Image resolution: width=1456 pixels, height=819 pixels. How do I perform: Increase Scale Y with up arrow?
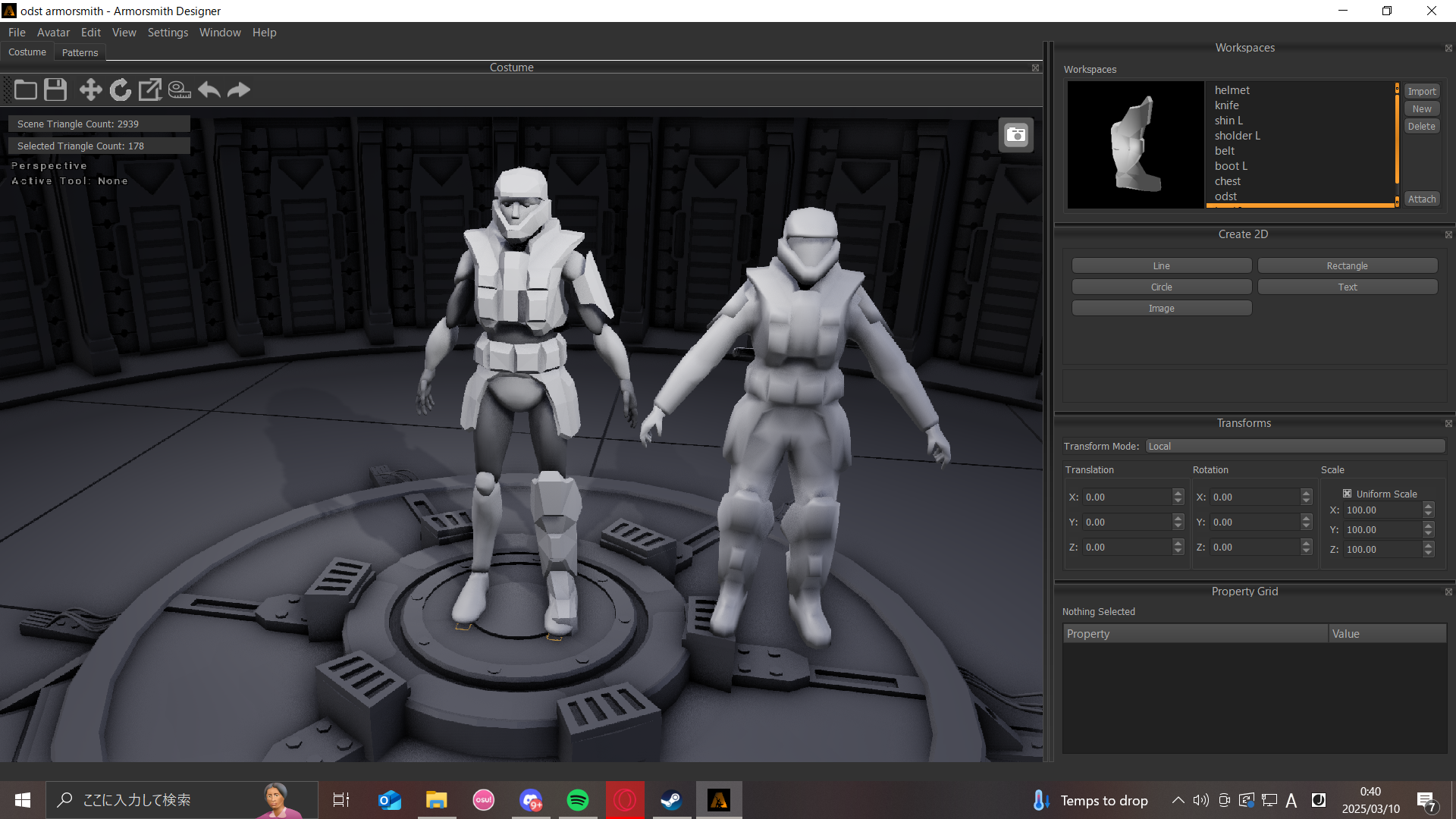pos(1429,526)
